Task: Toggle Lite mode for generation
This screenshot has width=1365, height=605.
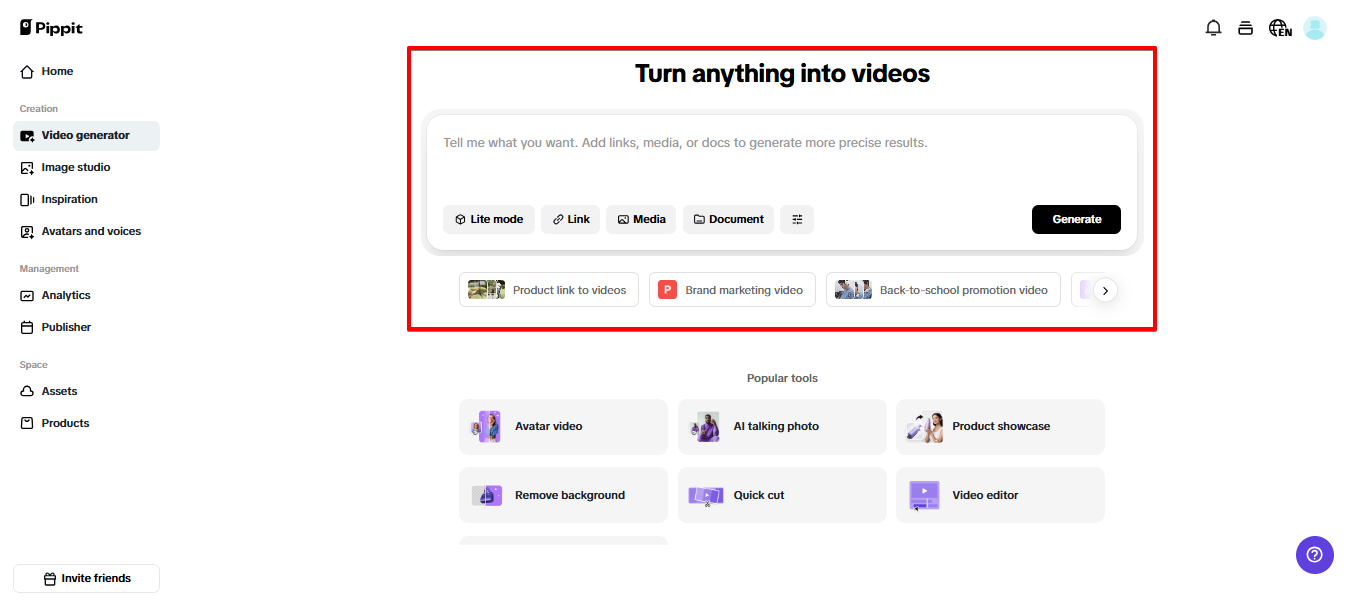Action: pos(488,219)
